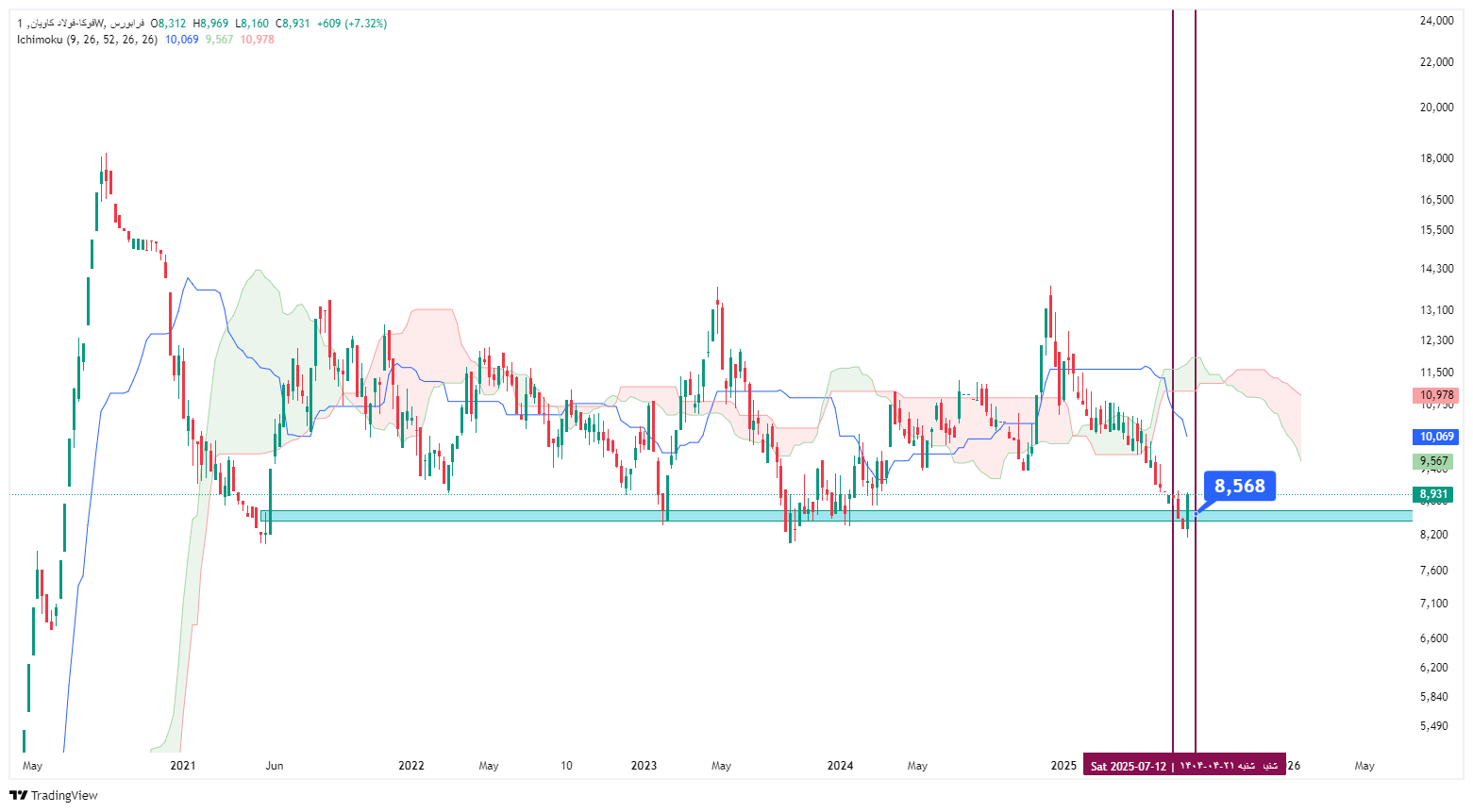This screenshot has height=812, width=1473.
Task: Click 5,490 on the price axis
Action: [x=1433, y=726]
